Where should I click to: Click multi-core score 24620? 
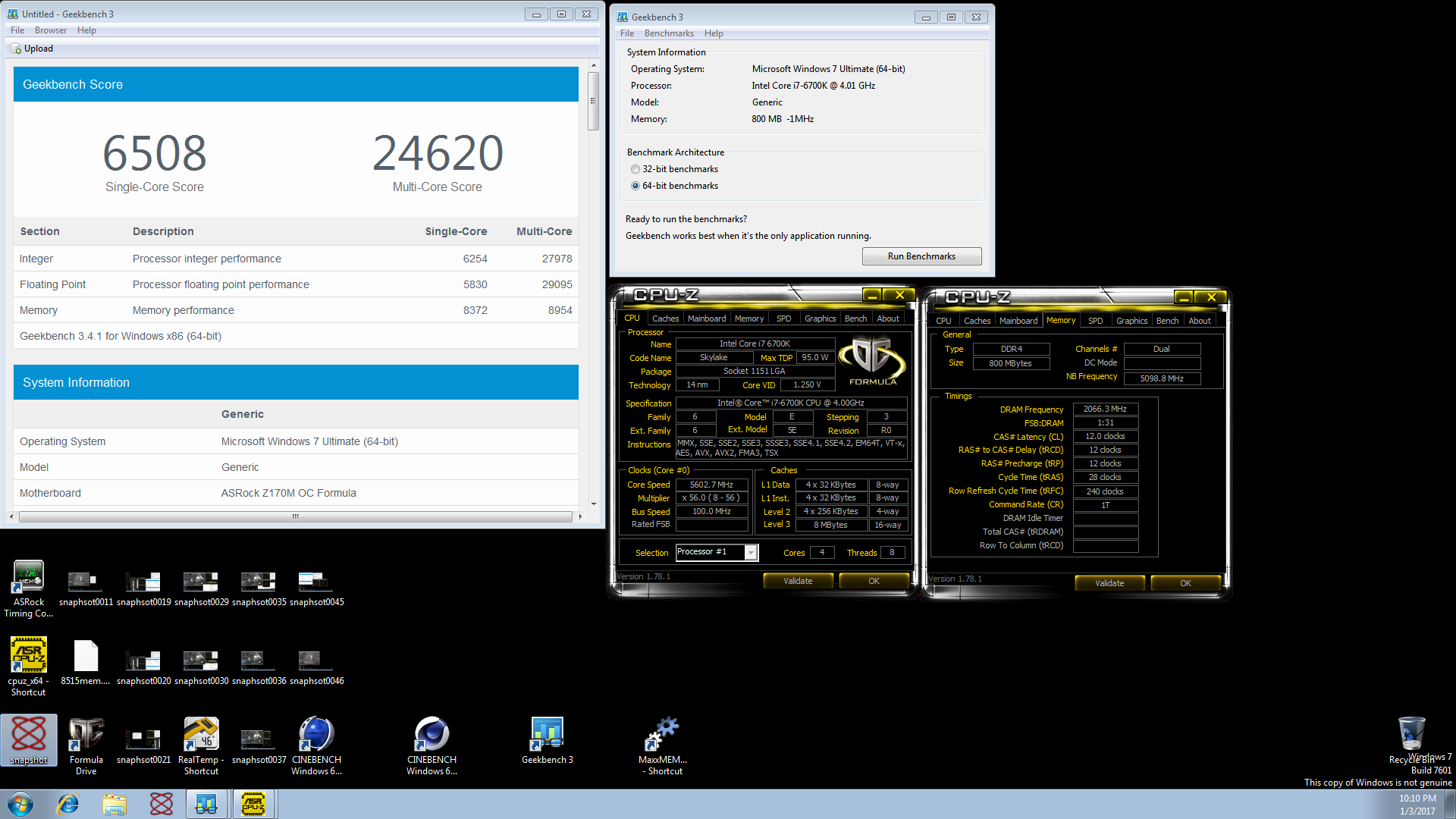[x=438, y=153]
